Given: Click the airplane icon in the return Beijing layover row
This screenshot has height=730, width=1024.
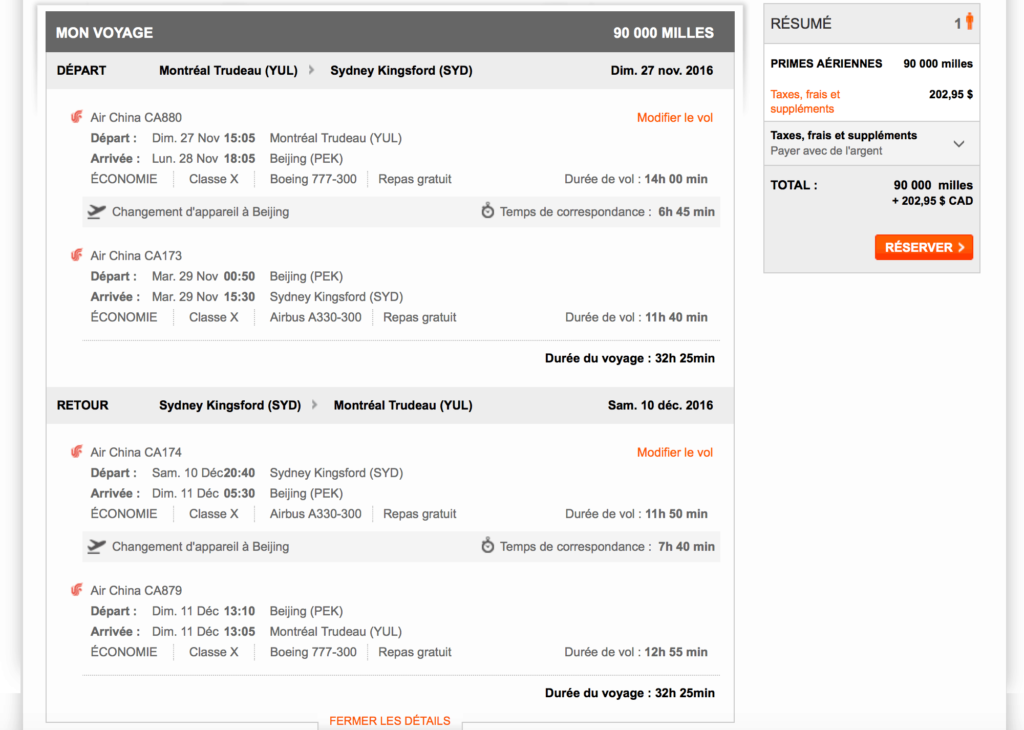Looking at the screenshot, I should 96,546.
